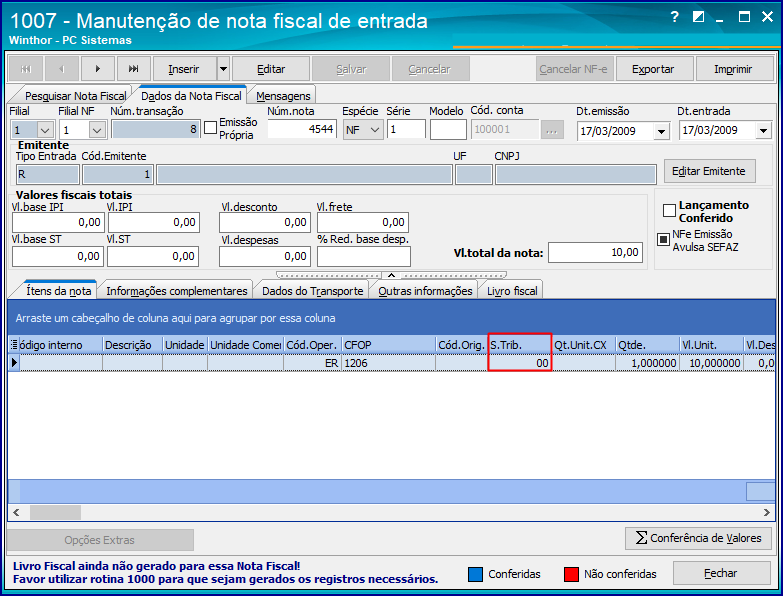Click the Vl.Unit. column header
The width and height of the screenshot is (783, 596).
tap(711, 345)
